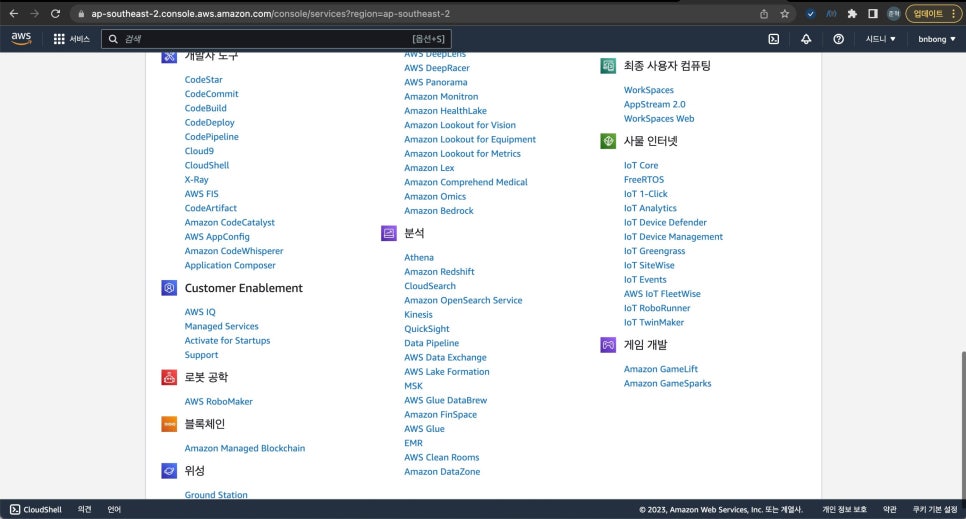This screenshot has height=519, width=966.
Task: Click the game development category icon
Action: (x=608, y=345)
